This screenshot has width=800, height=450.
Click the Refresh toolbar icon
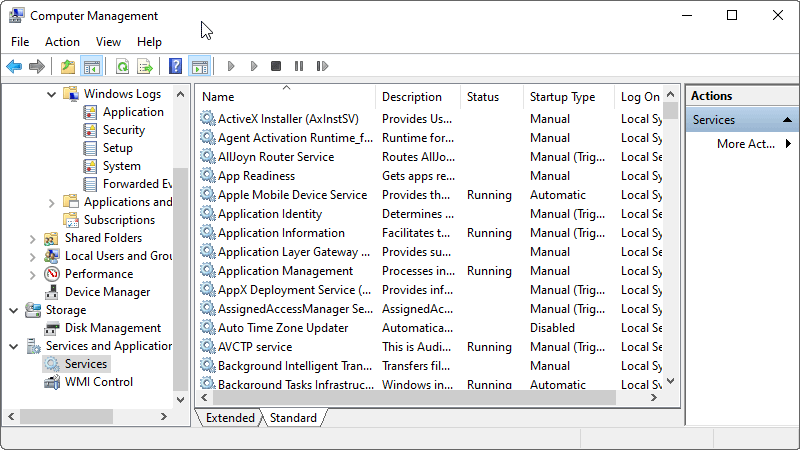(x=122, y=66)
